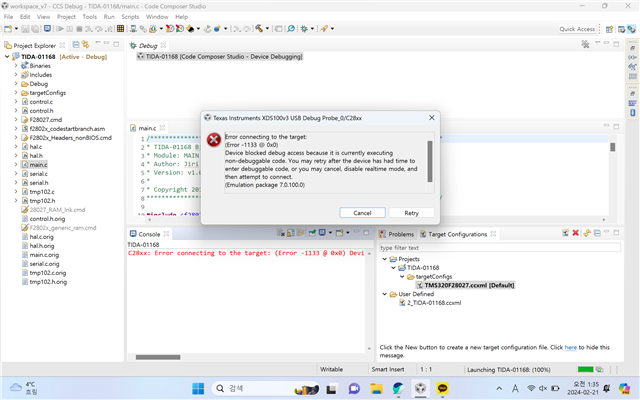Expand the Includes node
Image resolution: width=640 pixels, height=400 pixels.
[x=16, y=75]
